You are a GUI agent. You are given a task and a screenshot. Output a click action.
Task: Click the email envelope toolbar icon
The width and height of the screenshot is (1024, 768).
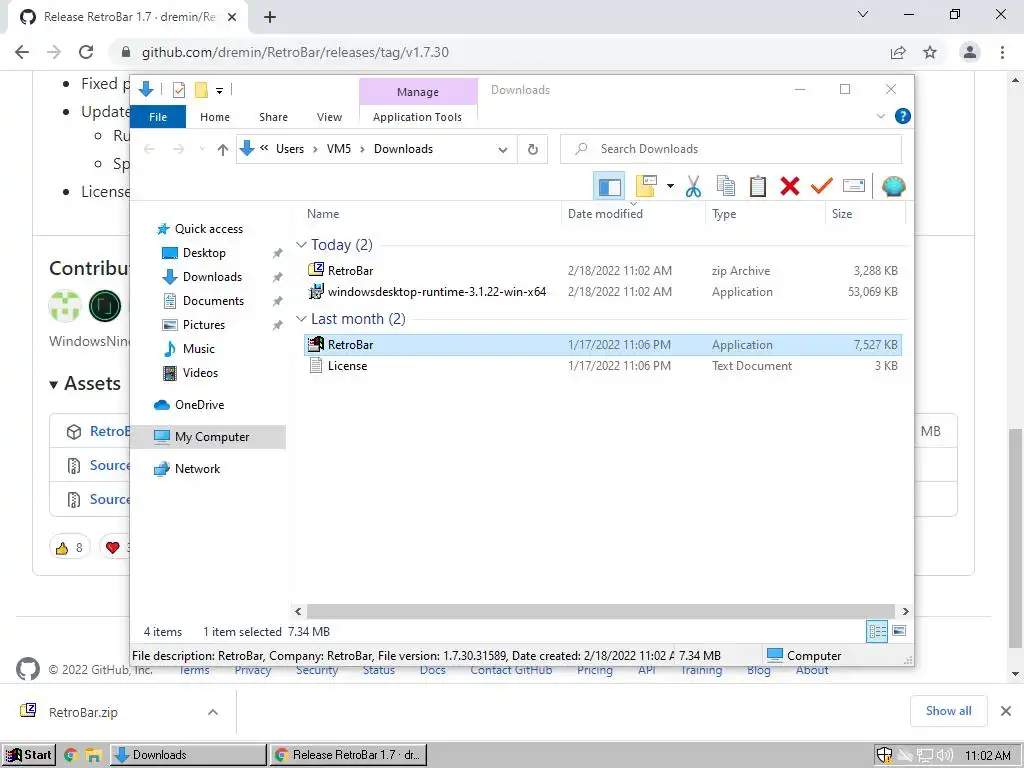(x=854, y=187)
